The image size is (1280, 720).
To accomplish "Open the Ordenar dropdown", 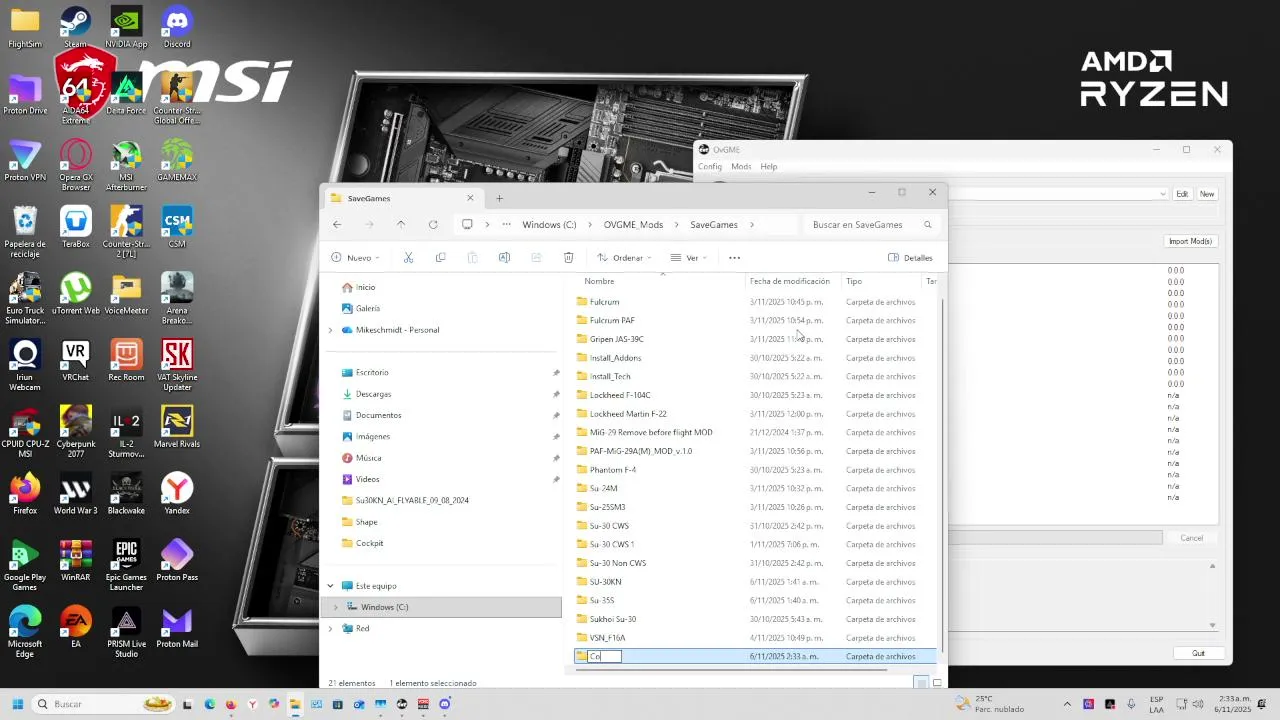I will pyautogui.click(x=625, y=257).
